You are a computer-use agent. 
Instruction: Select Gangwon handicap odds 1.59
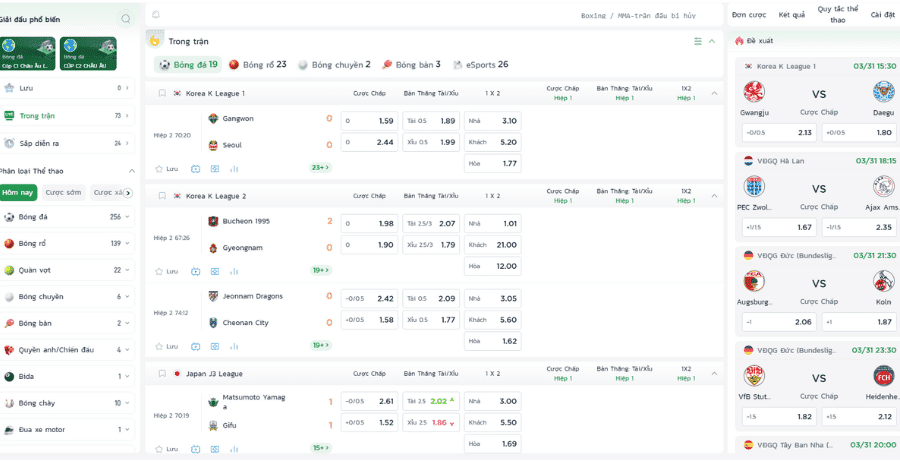click(x=369, y=121)
